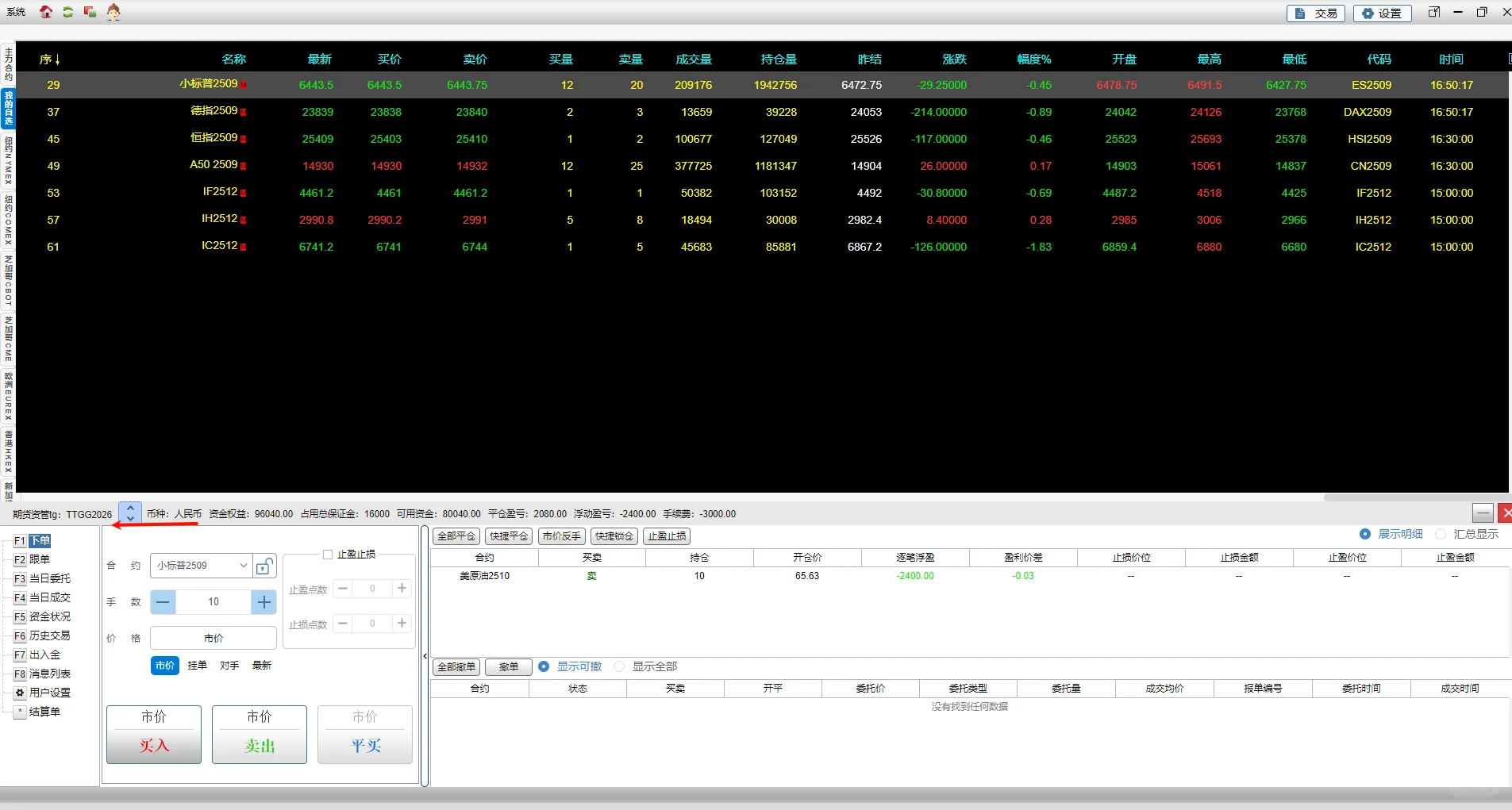Click the red house home icon

(46, 12)
